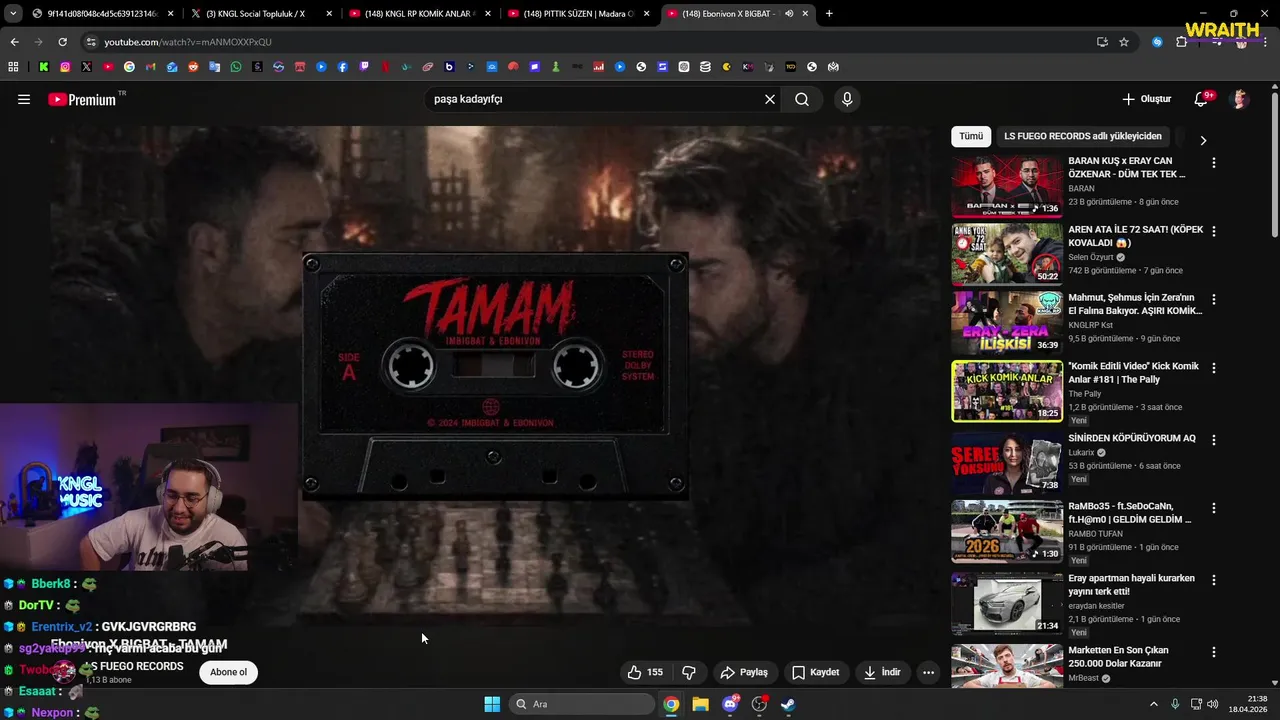Open Windows Start menu

[492, 704]
